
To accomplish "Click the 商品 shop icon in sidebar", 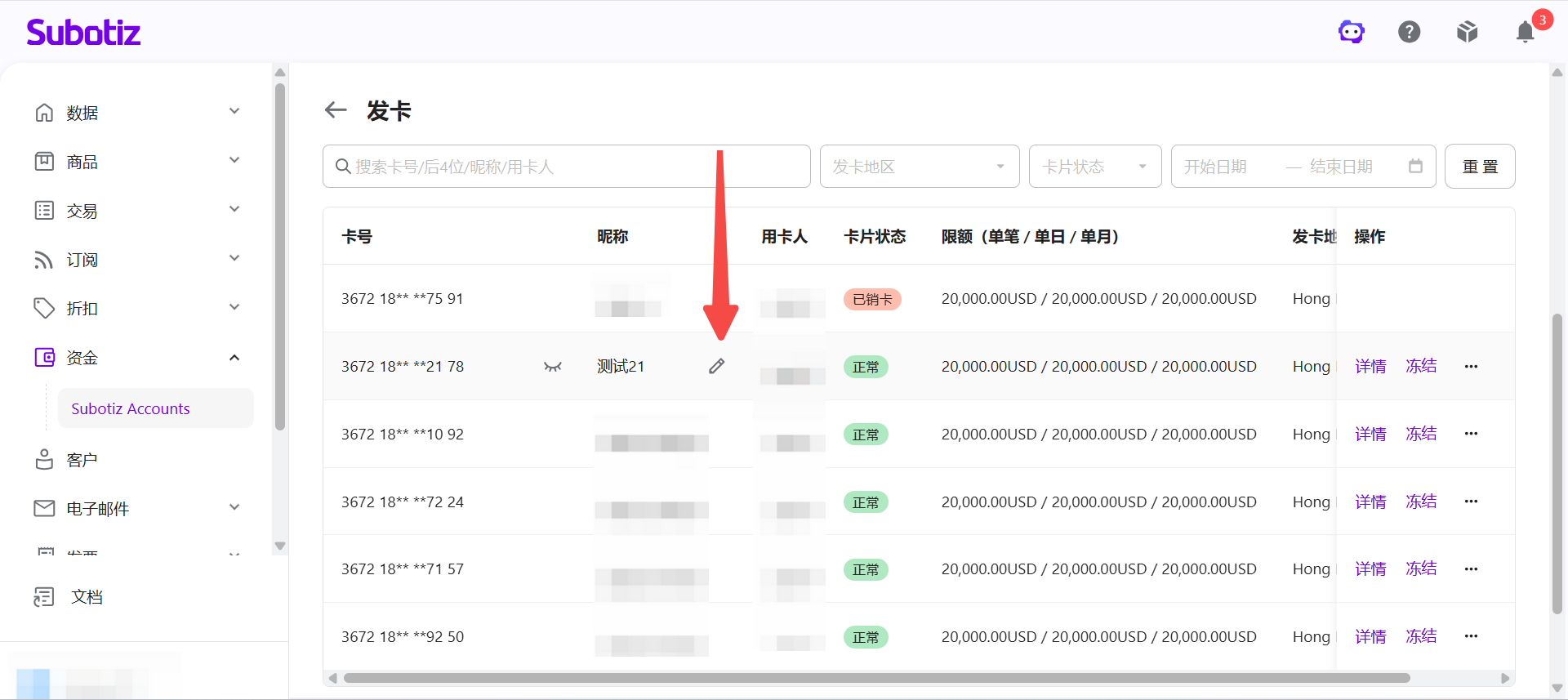I will [x=44, y=161].
